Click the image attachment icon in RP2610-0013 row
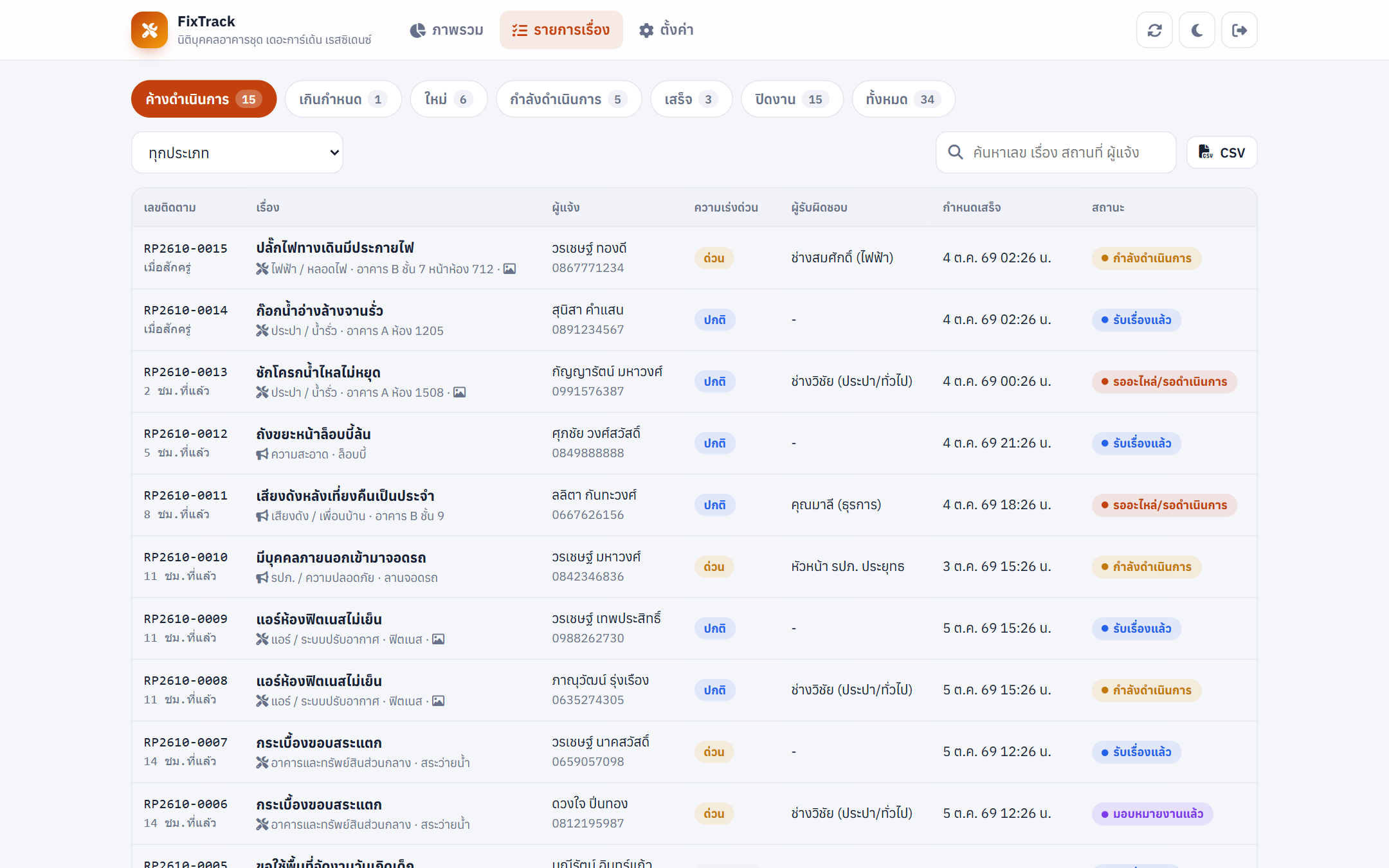This screenshot has width=1389, height=868. pyautogui.click(x=459, y=392)
